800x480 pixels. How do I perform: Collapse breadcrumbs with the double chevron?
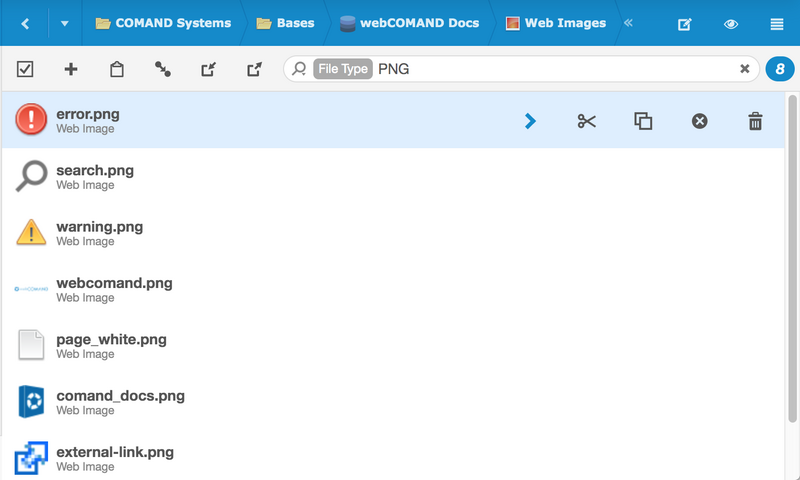click(628, 23)
